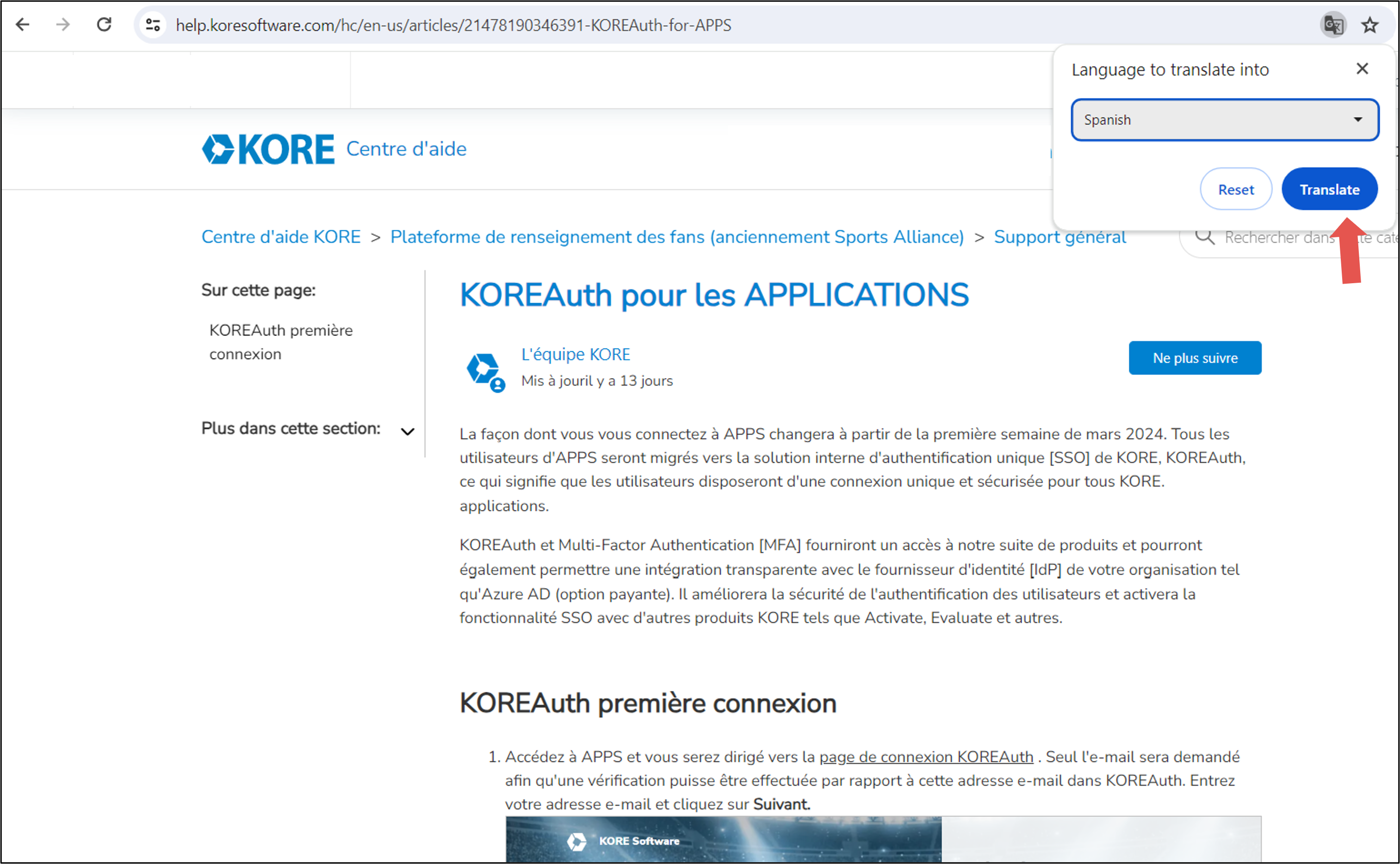
Task: Click the KORE Software login image
Action: coord(883,839)
